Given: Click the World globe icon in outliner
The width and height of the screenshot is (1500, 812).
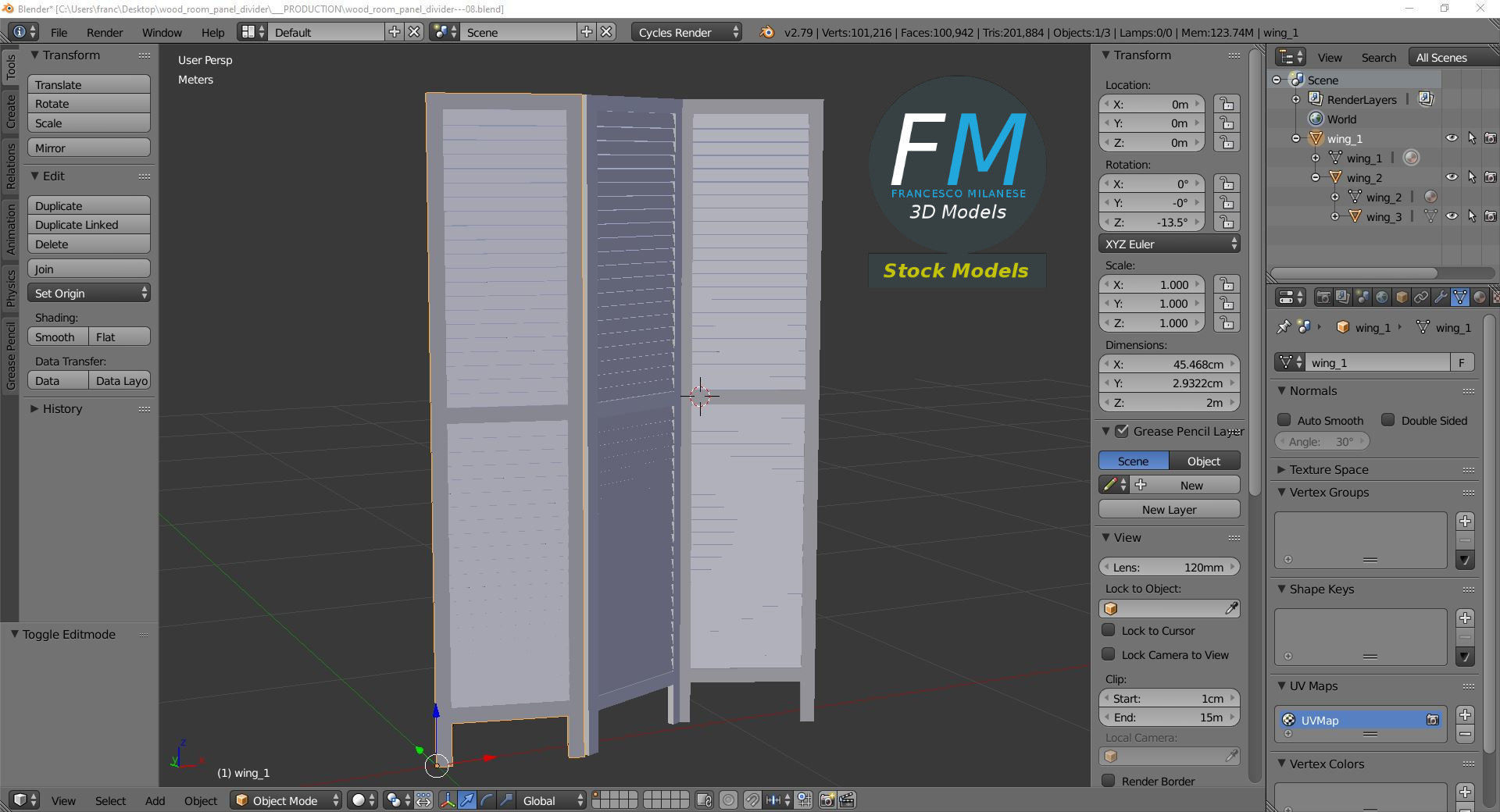Looking at the screenshot, I should [x=1316, y=119].
